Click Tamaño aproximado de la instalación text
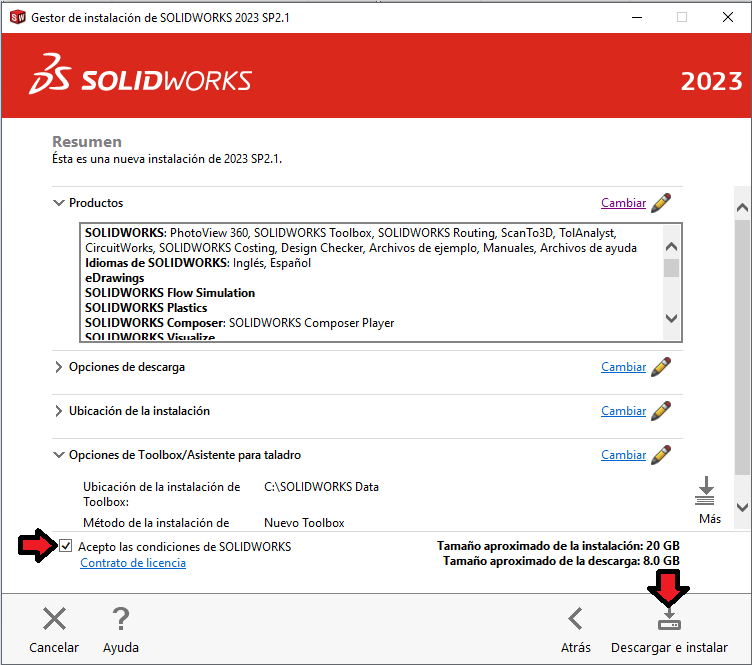752x665 pixels. tap(558, 546)
